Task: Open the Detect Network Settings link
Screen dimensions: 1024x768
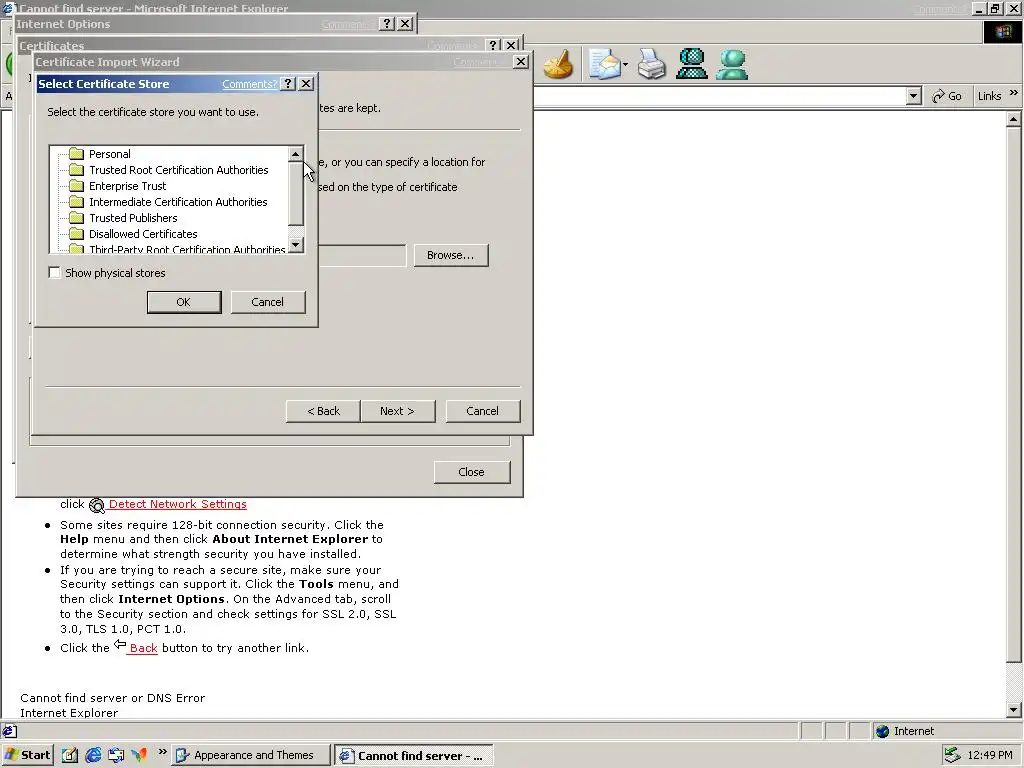Action: click(178, 504)
